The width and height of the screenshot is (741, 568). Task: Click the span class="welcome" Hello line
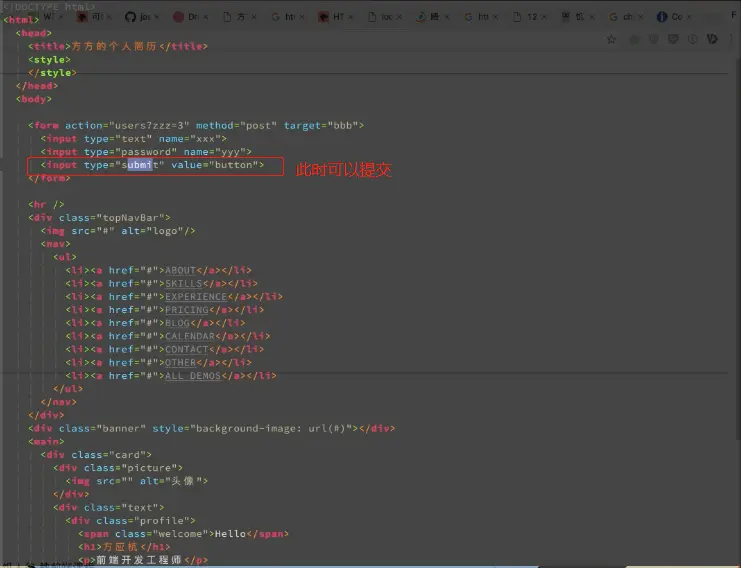pos(183,534)
